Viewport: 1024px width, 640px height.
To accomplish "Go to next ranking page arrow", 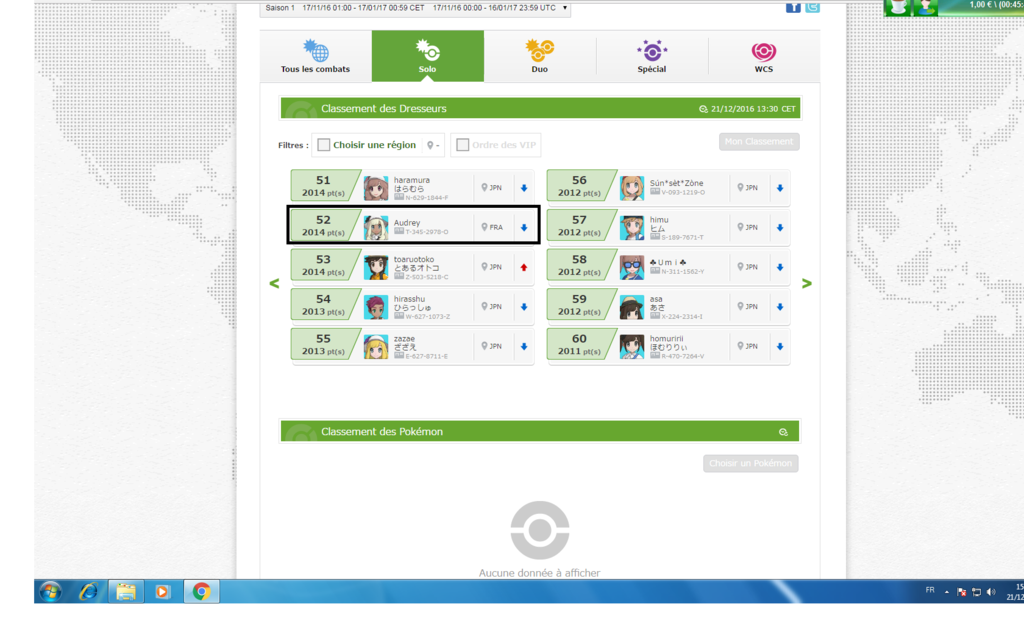I will 807,283.
